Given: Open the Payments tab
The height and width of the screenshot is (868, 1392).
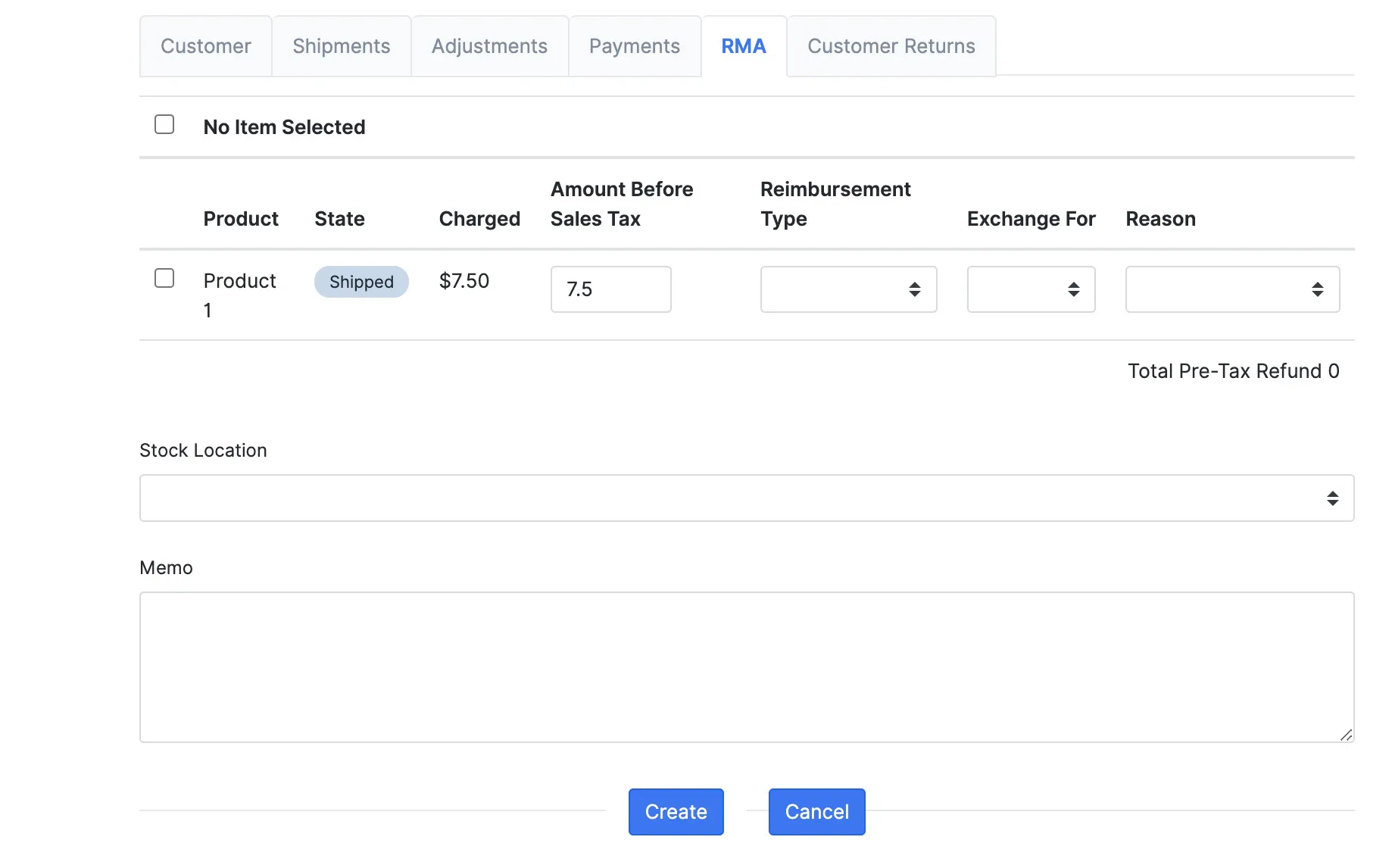Looking at the screenshot, I should (635, 46).
